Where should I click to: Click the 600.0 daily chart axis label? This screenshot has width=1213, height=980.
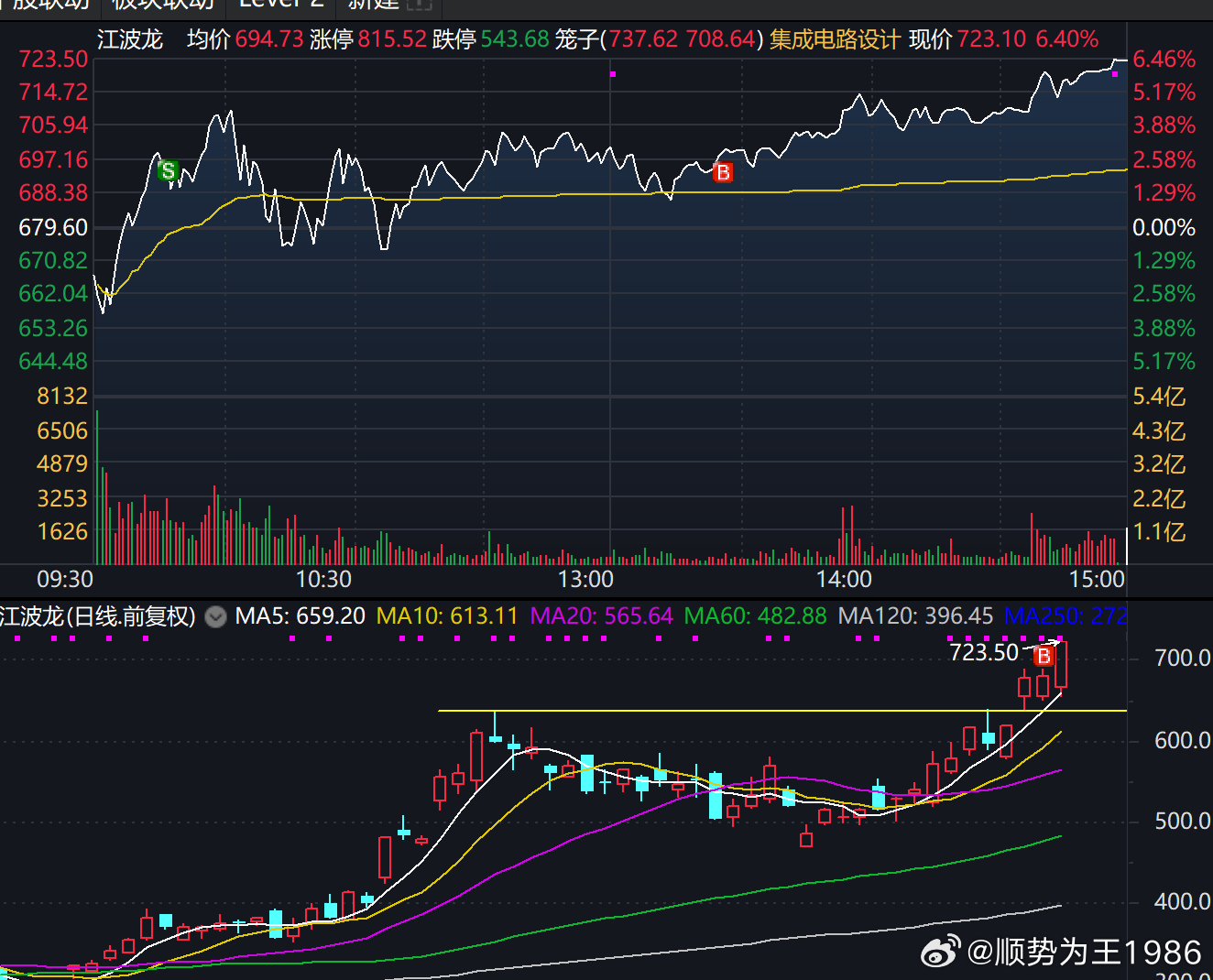click(1183, 740)
